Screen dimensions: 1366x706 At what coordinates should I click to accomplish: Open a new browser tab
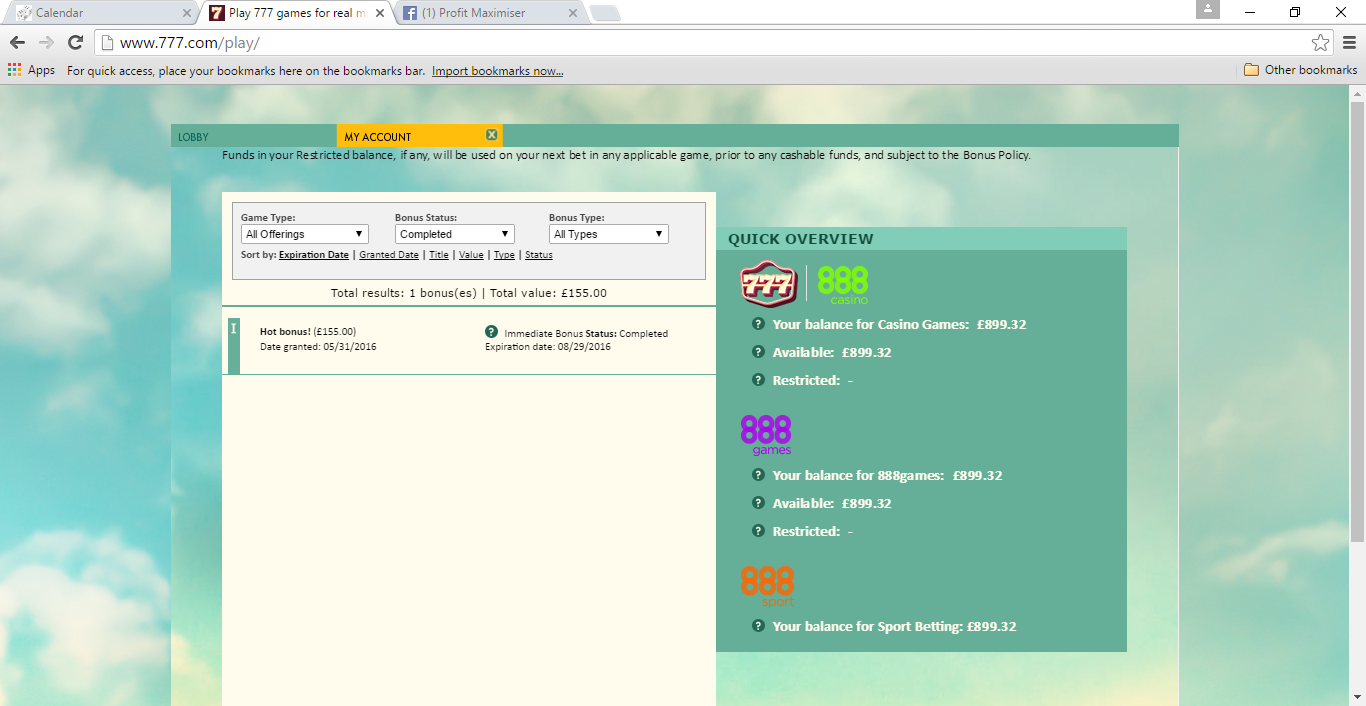click(605, 13)
